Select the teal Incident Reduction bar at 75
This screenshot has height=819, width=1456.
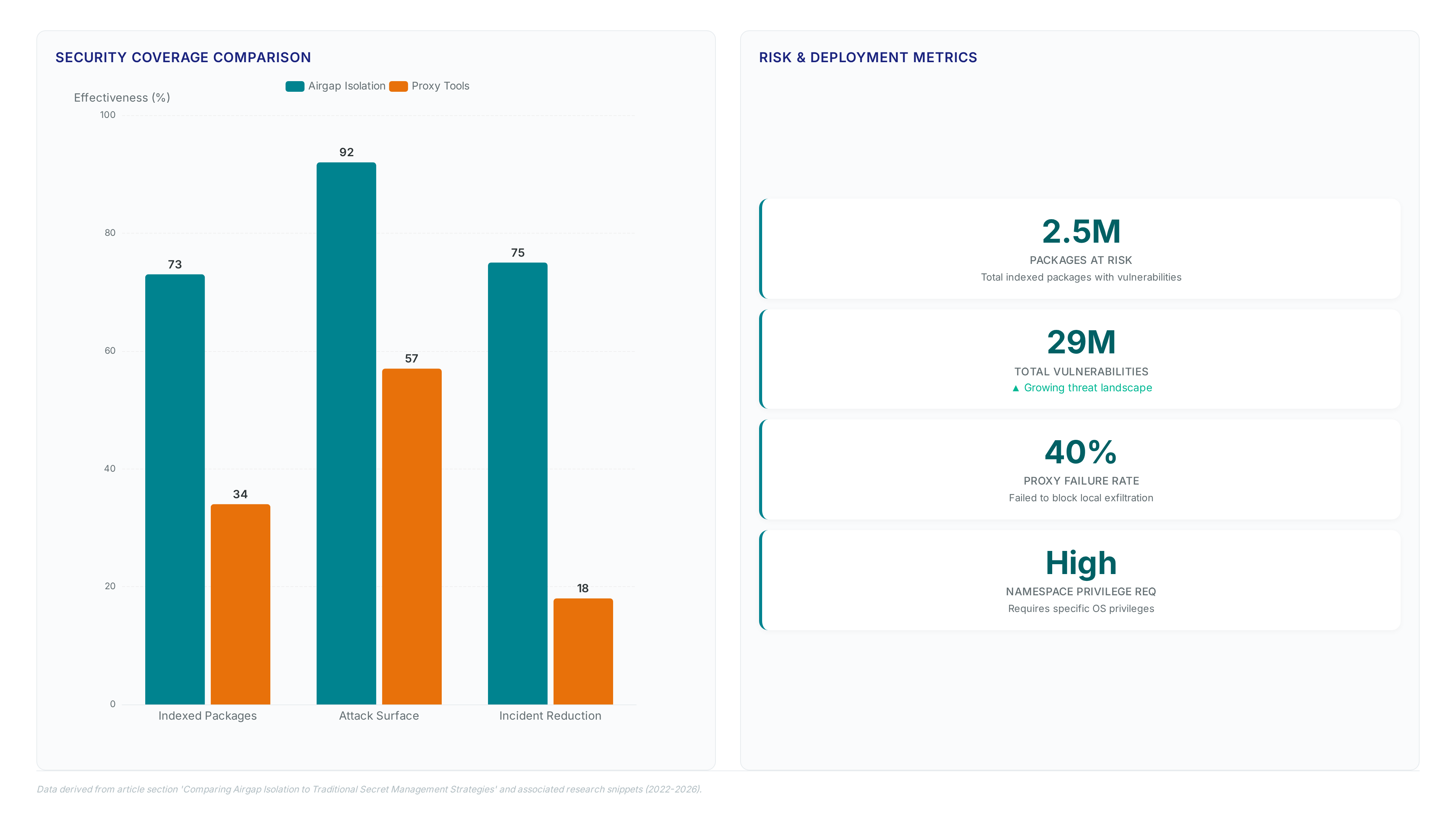pos(518,483)
